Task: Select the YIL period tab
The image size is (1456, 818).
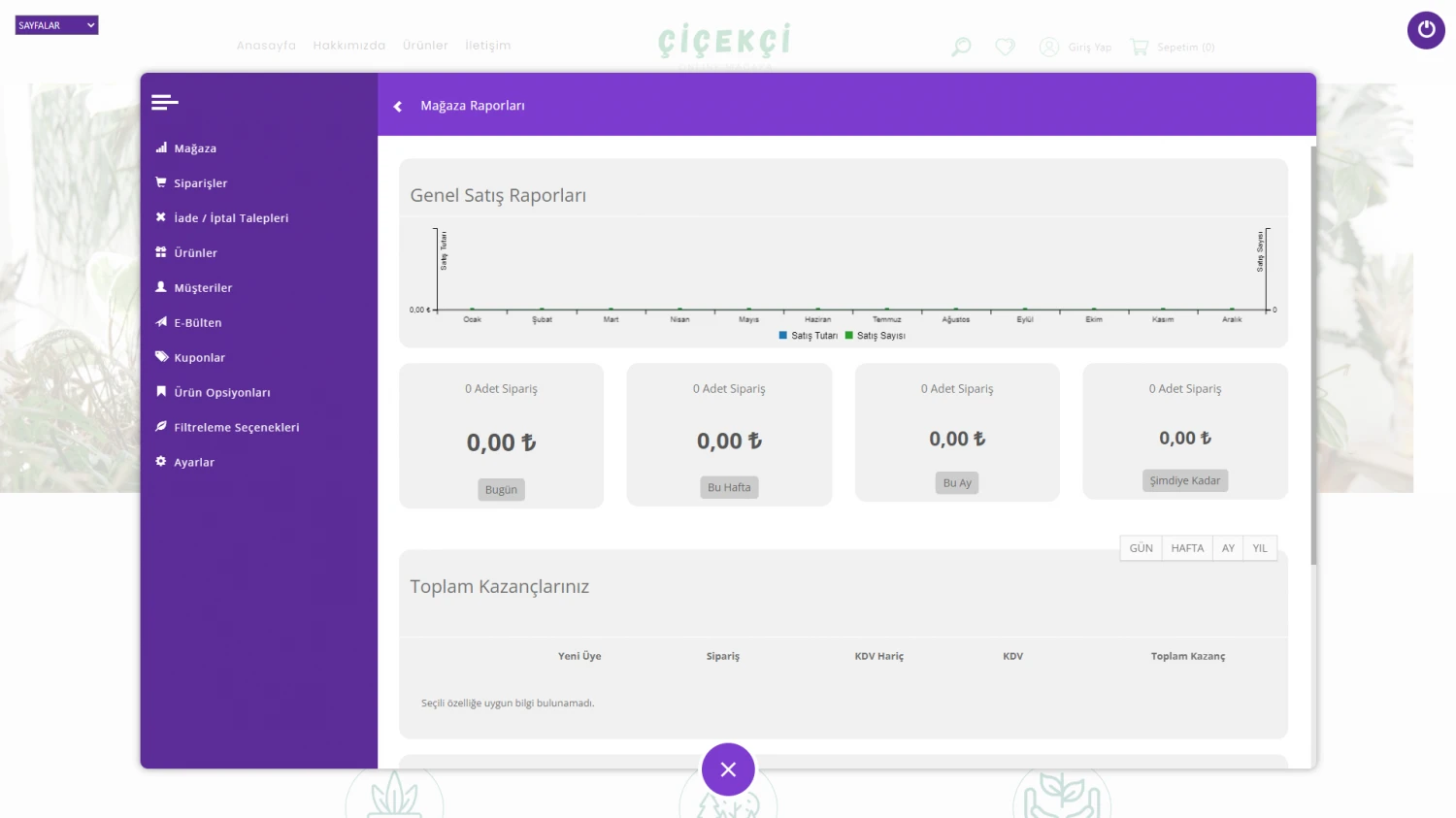Action: point(1260,548)
